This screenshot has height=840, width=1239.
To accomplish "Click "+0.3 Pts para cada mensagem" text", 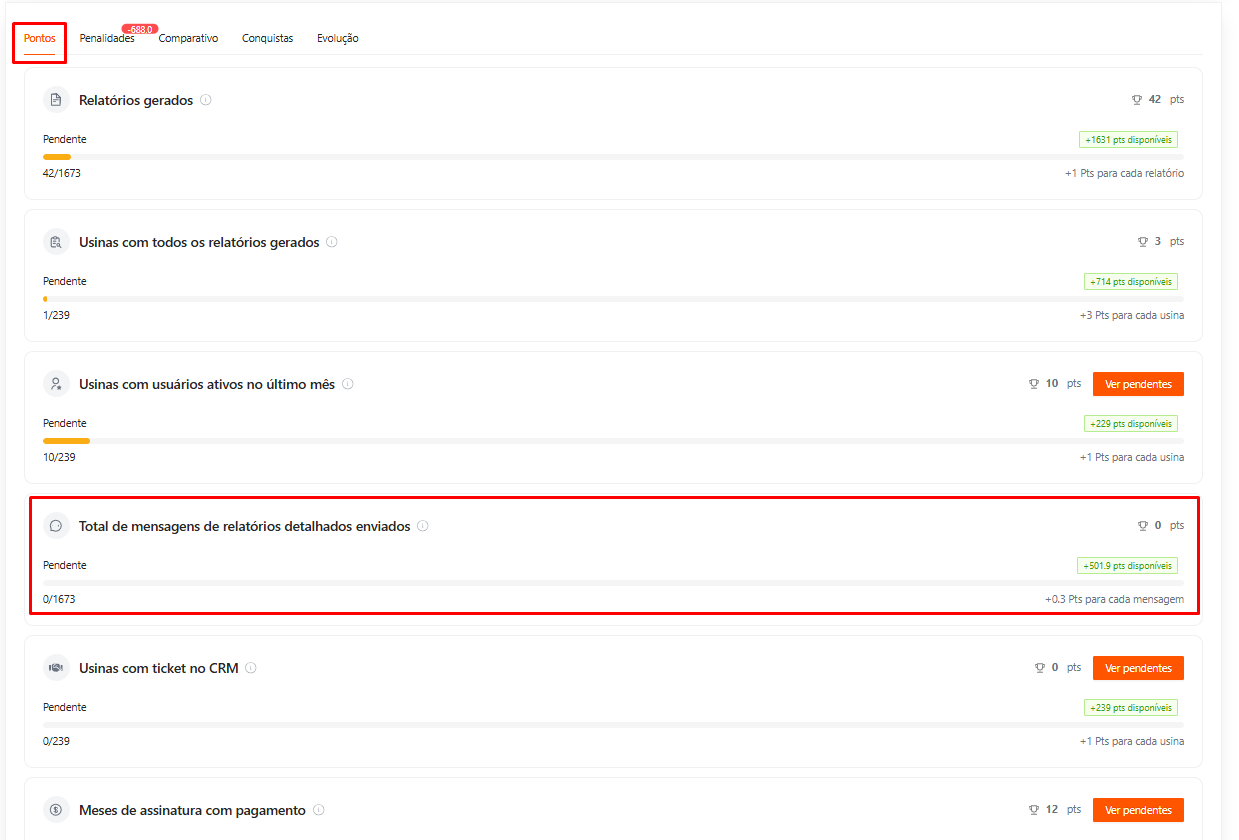I will click(x=1114, y=599).
